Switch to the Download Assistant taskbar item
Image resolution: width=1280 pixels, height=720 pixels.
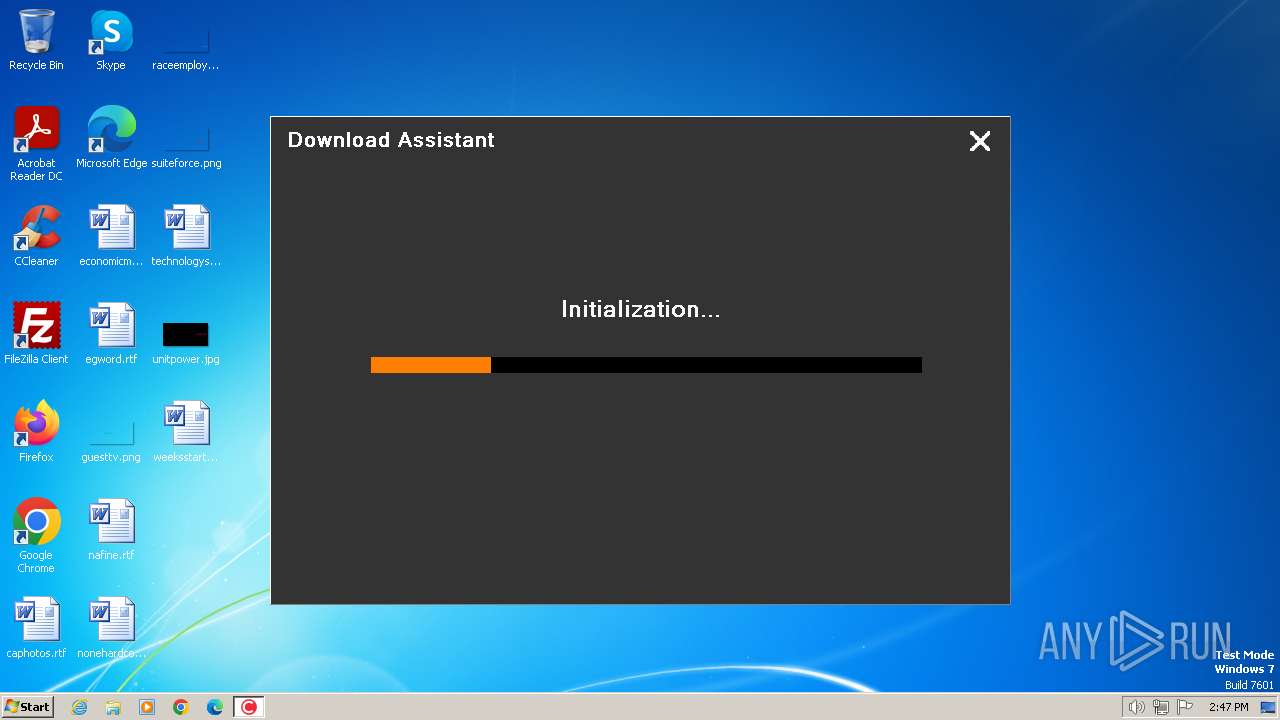coord(248,707)
